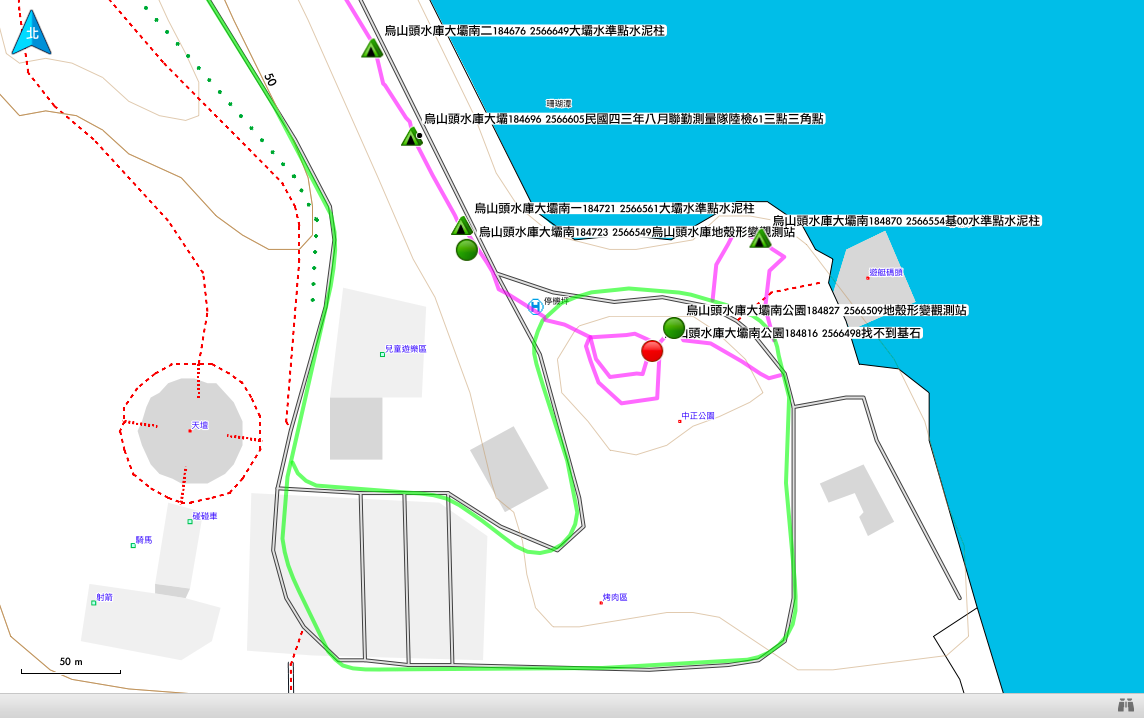Select the 遊艇碼頭 pier label
This screenshot has width=1144, height=718.
tap(885, 272)
